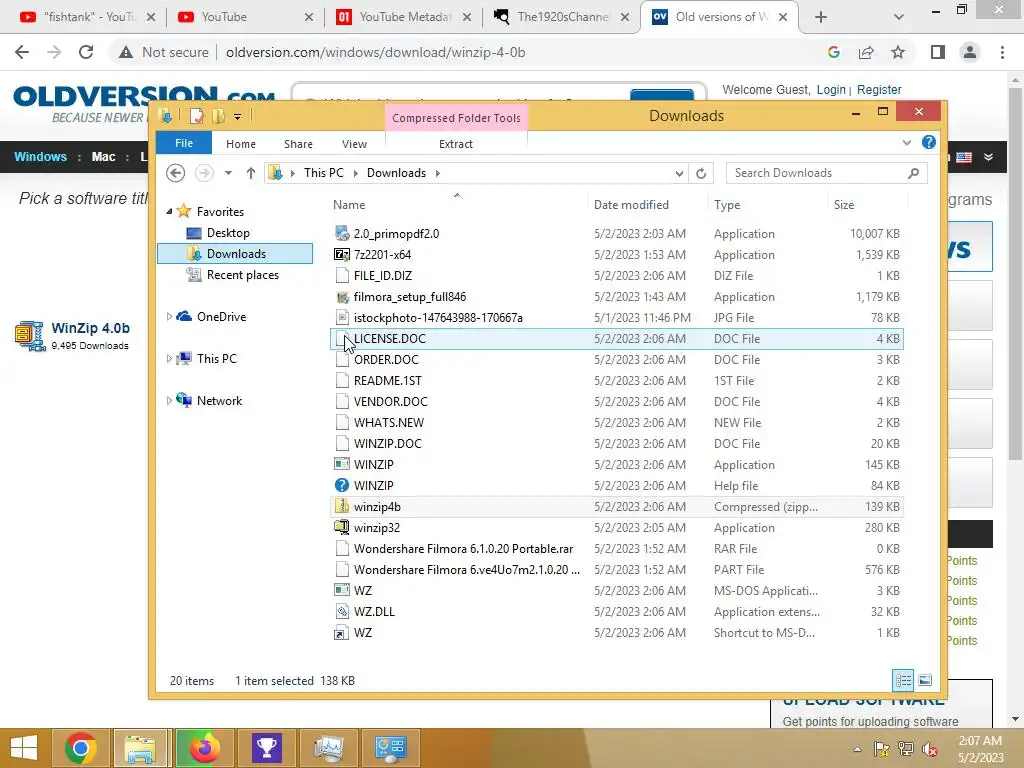1024x768 pixels.
Task: Reload the Chrome page
Action: pyautogui.click(x=86, y=52)
